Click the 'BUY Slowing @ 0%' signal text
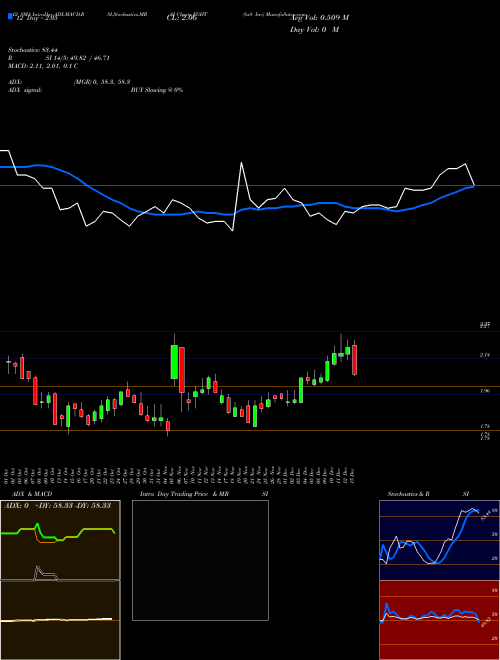Image resolution: width=500 pixels, height=660 pixels. click(x=157, y=90)
